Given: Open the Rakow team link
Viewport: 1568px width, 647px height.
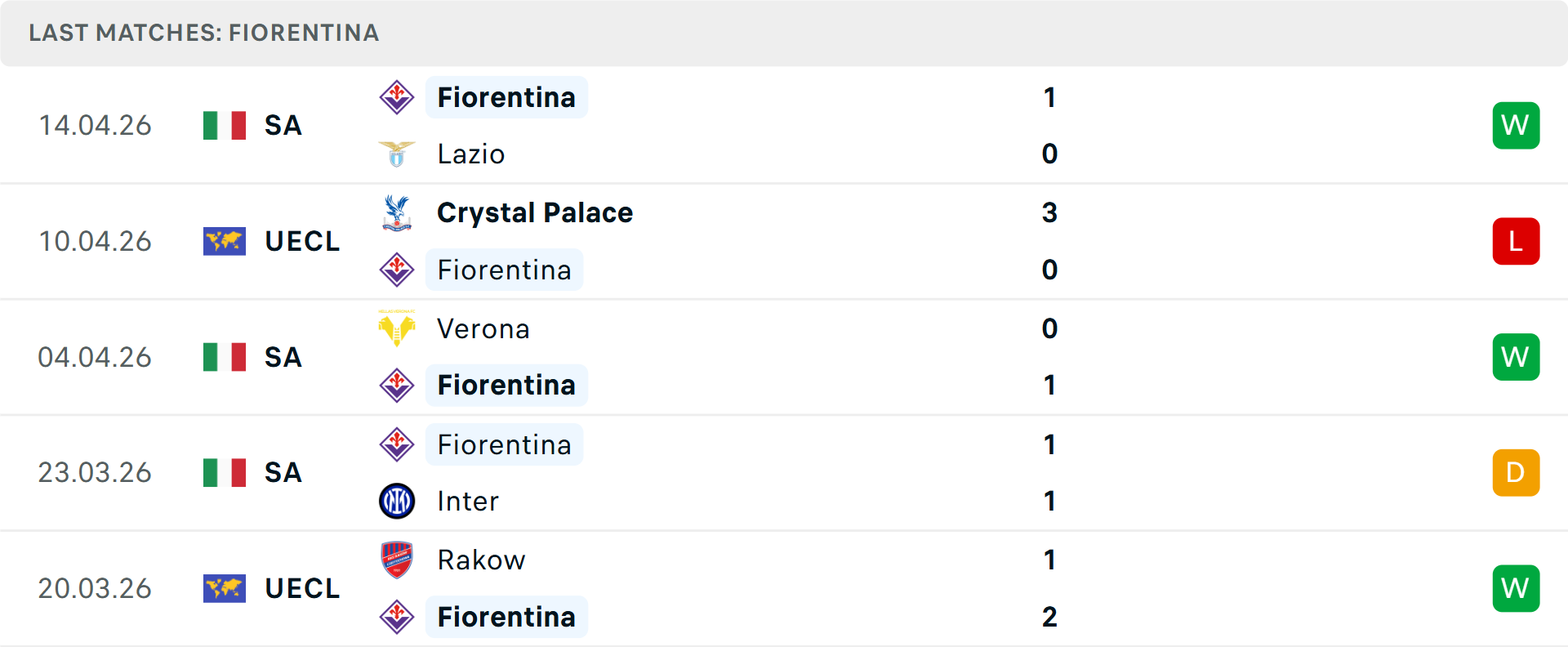Looking at the screenshot, I should [481, 560].
